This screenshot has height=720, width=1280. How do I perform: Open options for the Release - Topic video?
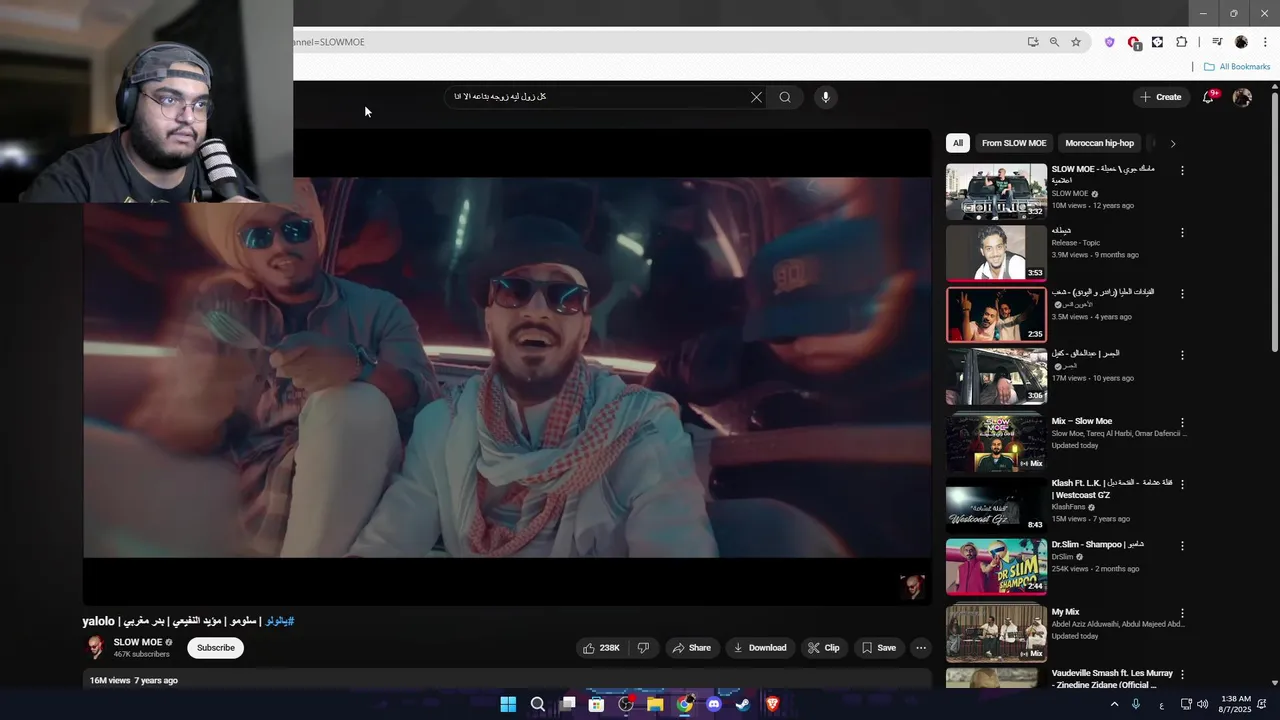coord(1182,233)
